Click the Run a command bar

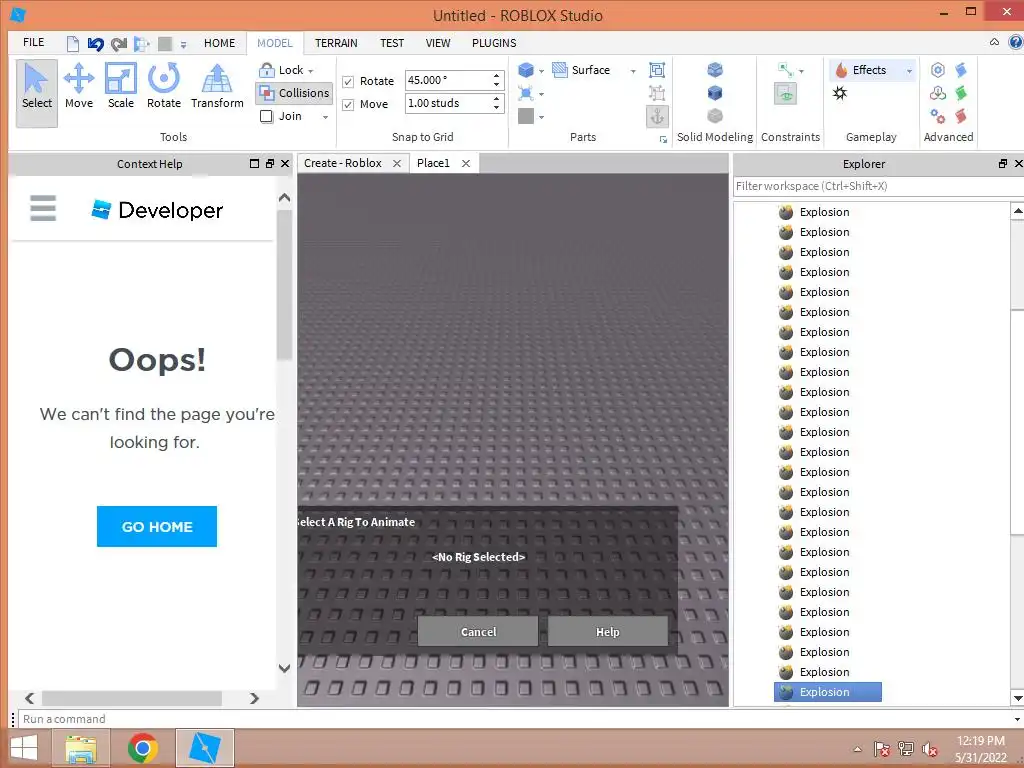(516, 719)
